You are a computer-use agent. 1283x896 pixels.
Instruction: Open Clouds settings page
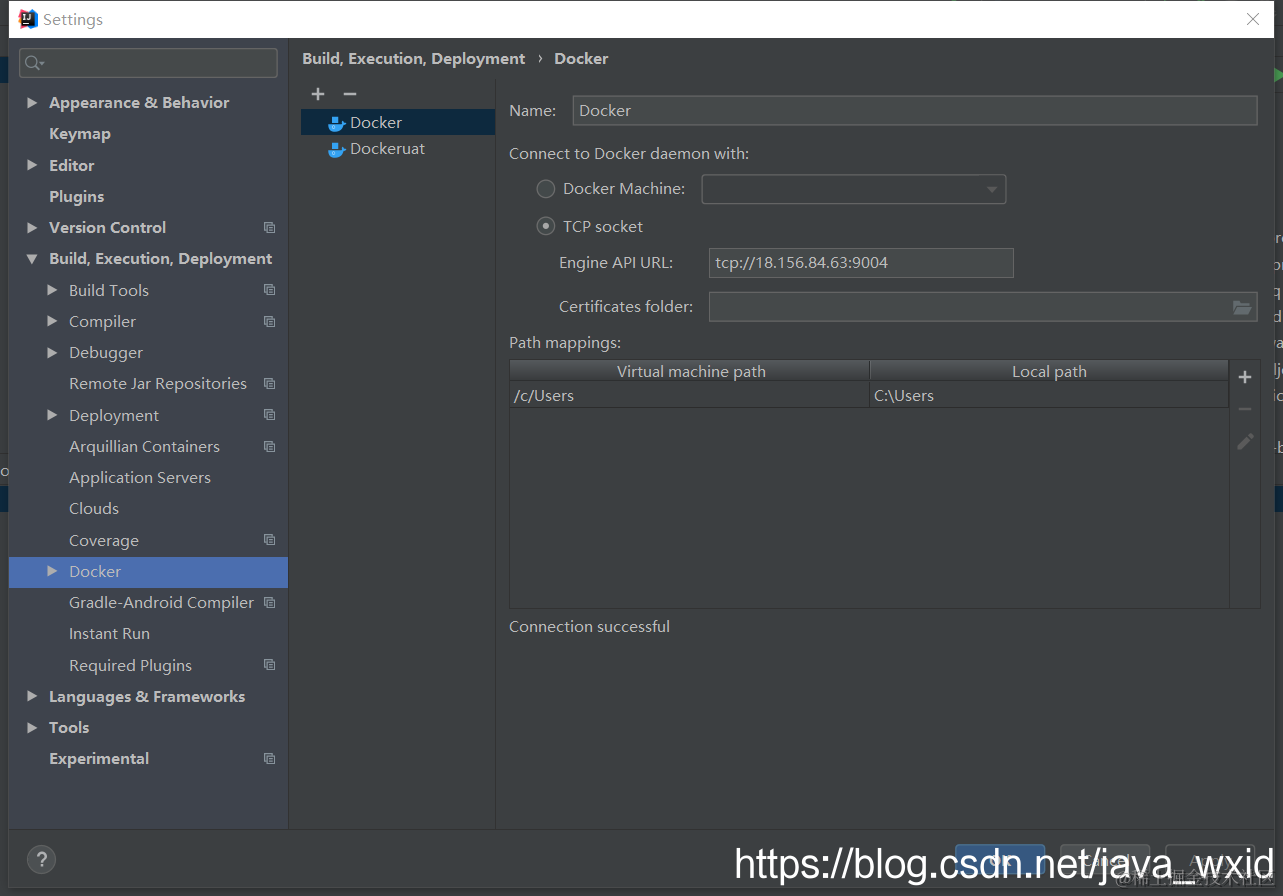94,509
